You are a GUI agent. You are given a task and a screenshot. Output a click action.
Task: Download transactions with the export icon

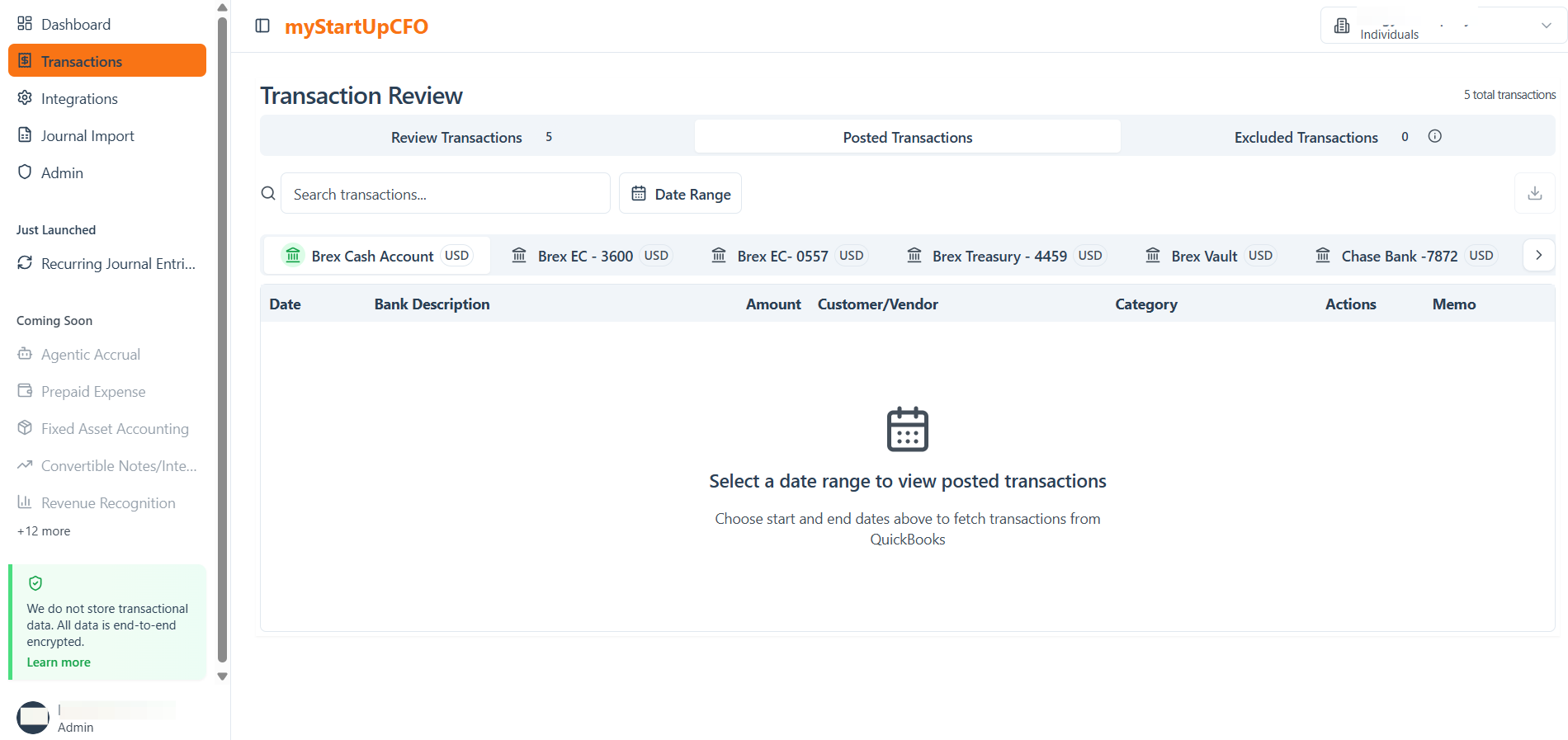1535,193
